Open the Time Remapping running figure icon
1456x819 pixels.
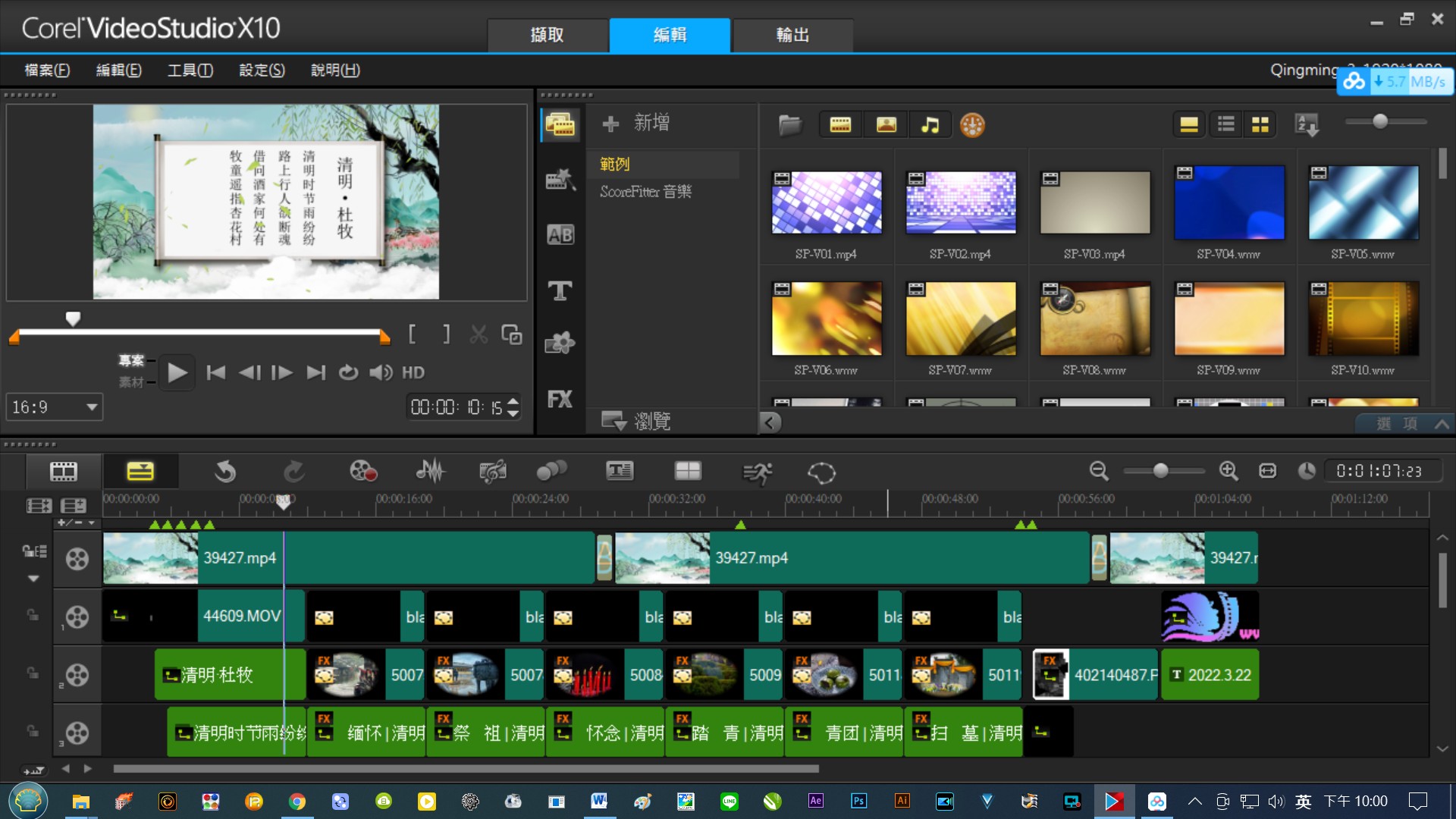pos(758,472)
